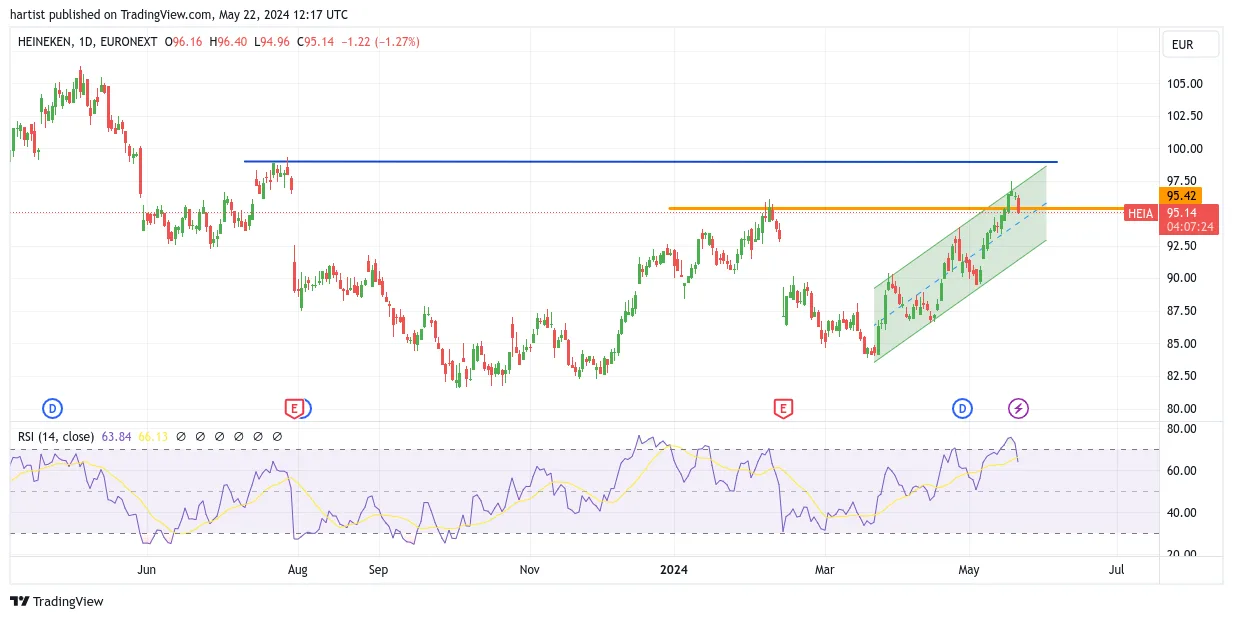This screenshot has height=619, width=1233.
Task: Click the red earnings E marker near August
Action: pos(294,408)
